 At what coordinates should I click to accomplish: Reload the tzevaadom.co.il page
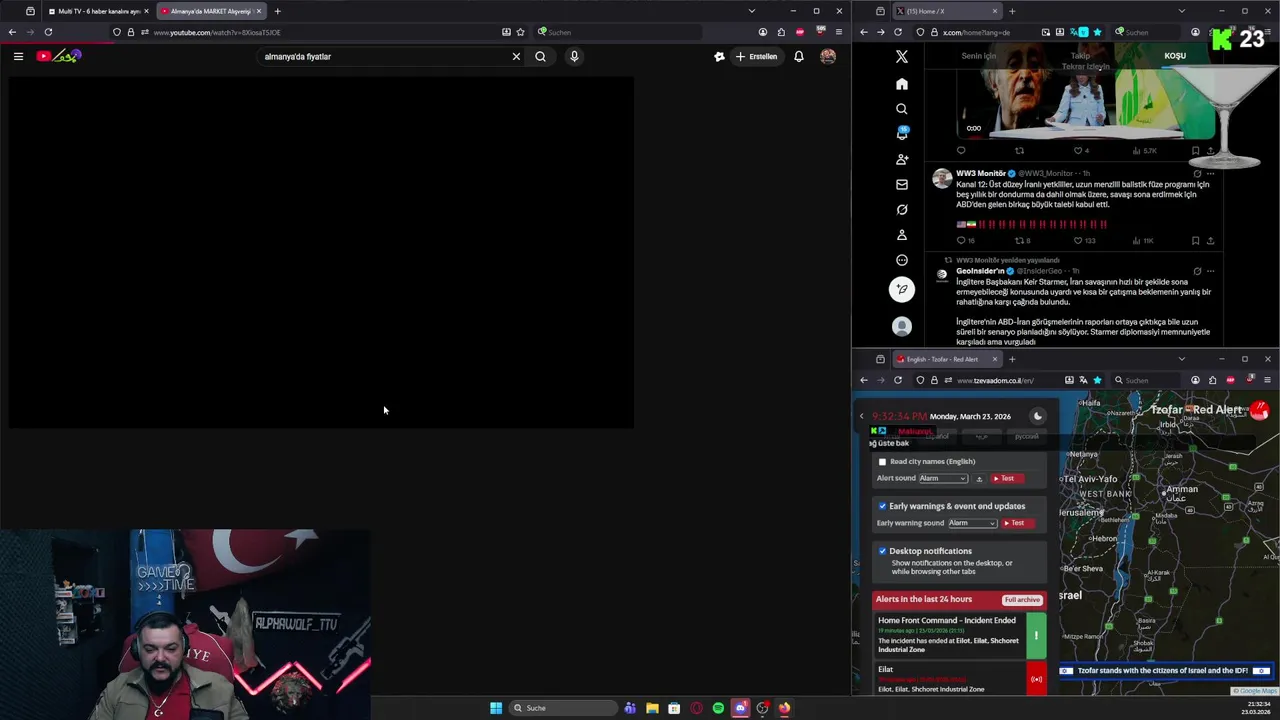coord(898,380)
